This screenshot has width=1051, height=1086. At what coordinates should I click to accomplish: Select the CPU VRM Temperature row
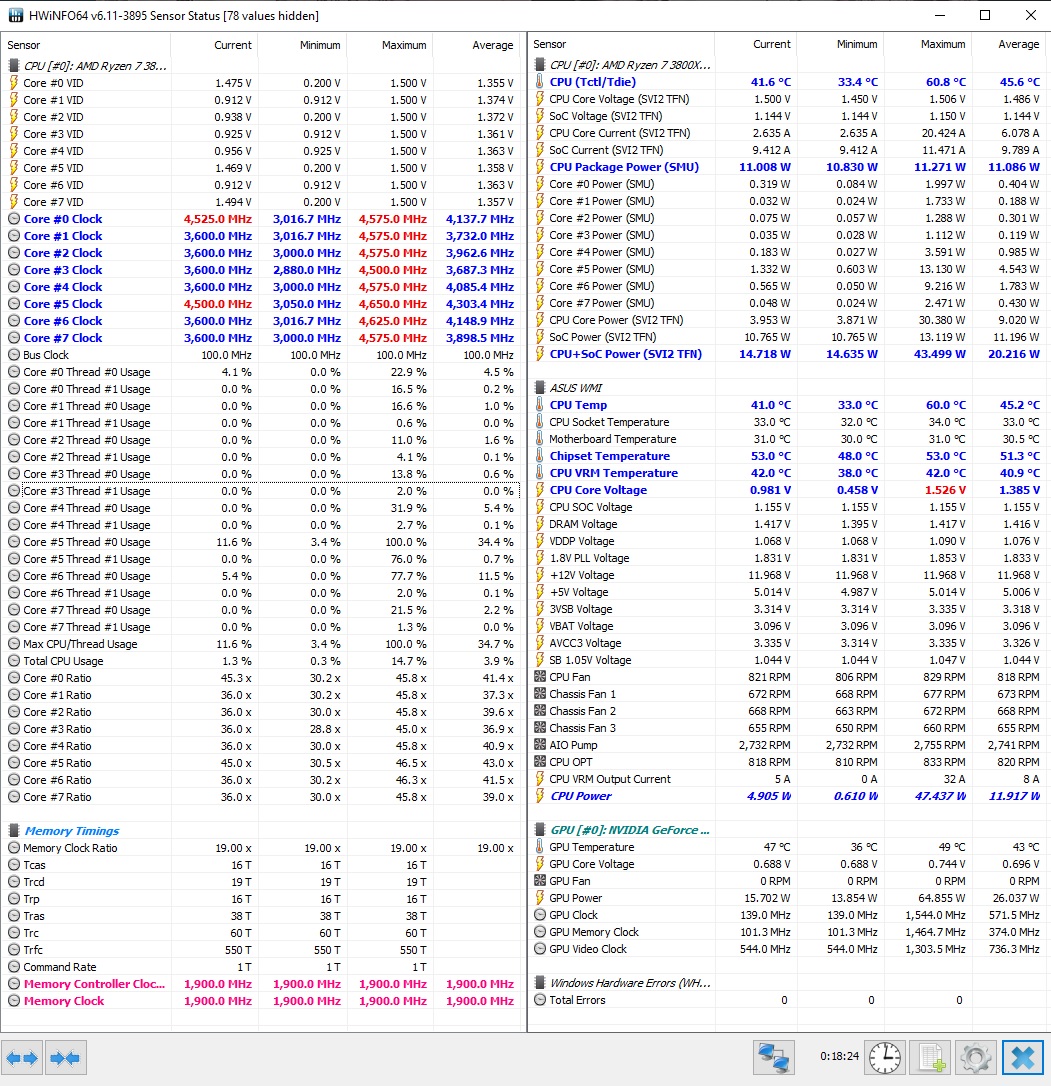[788, 473]
